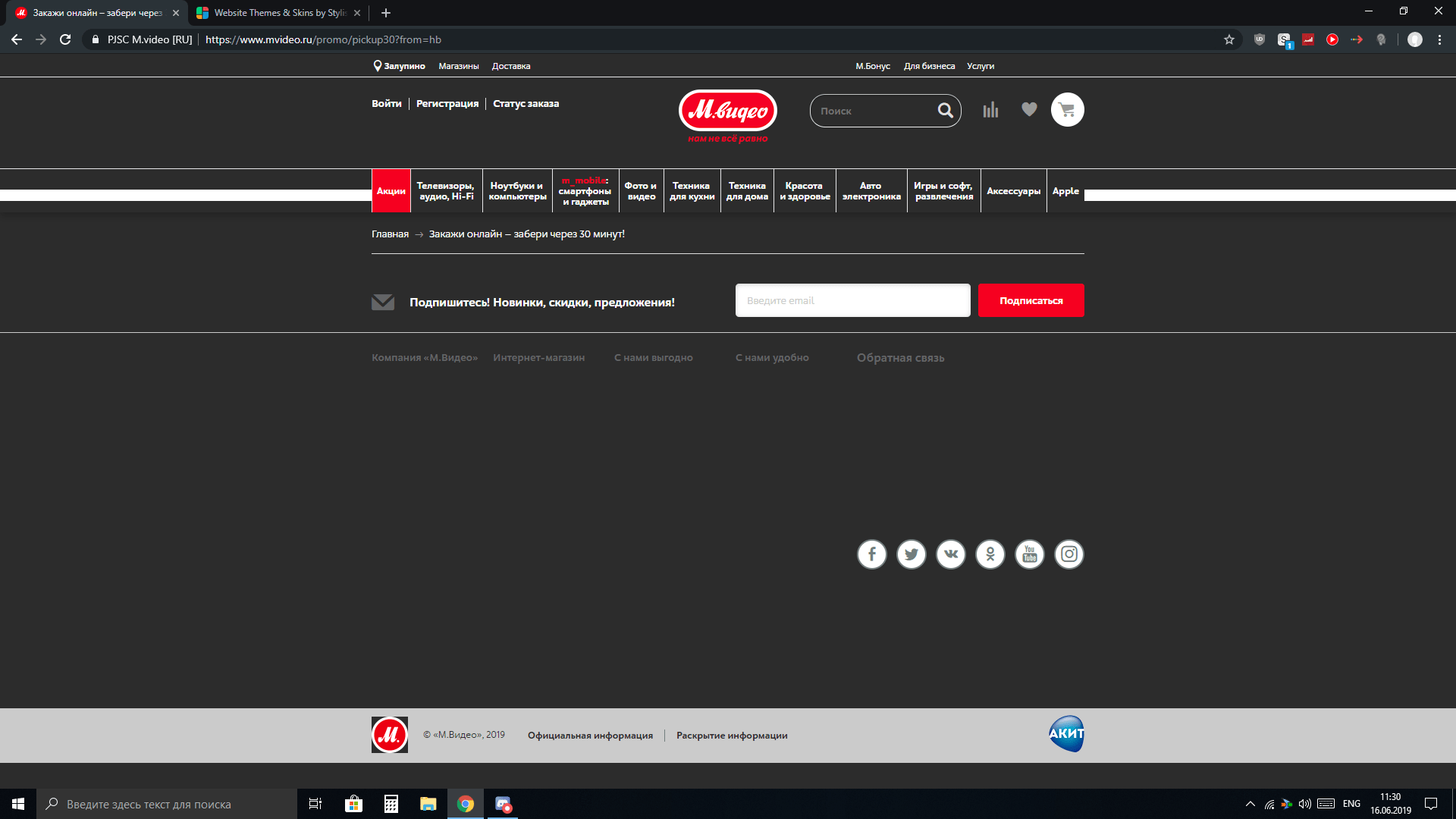
Task: Open the Магазины link
Action: (x=459, y=66)
